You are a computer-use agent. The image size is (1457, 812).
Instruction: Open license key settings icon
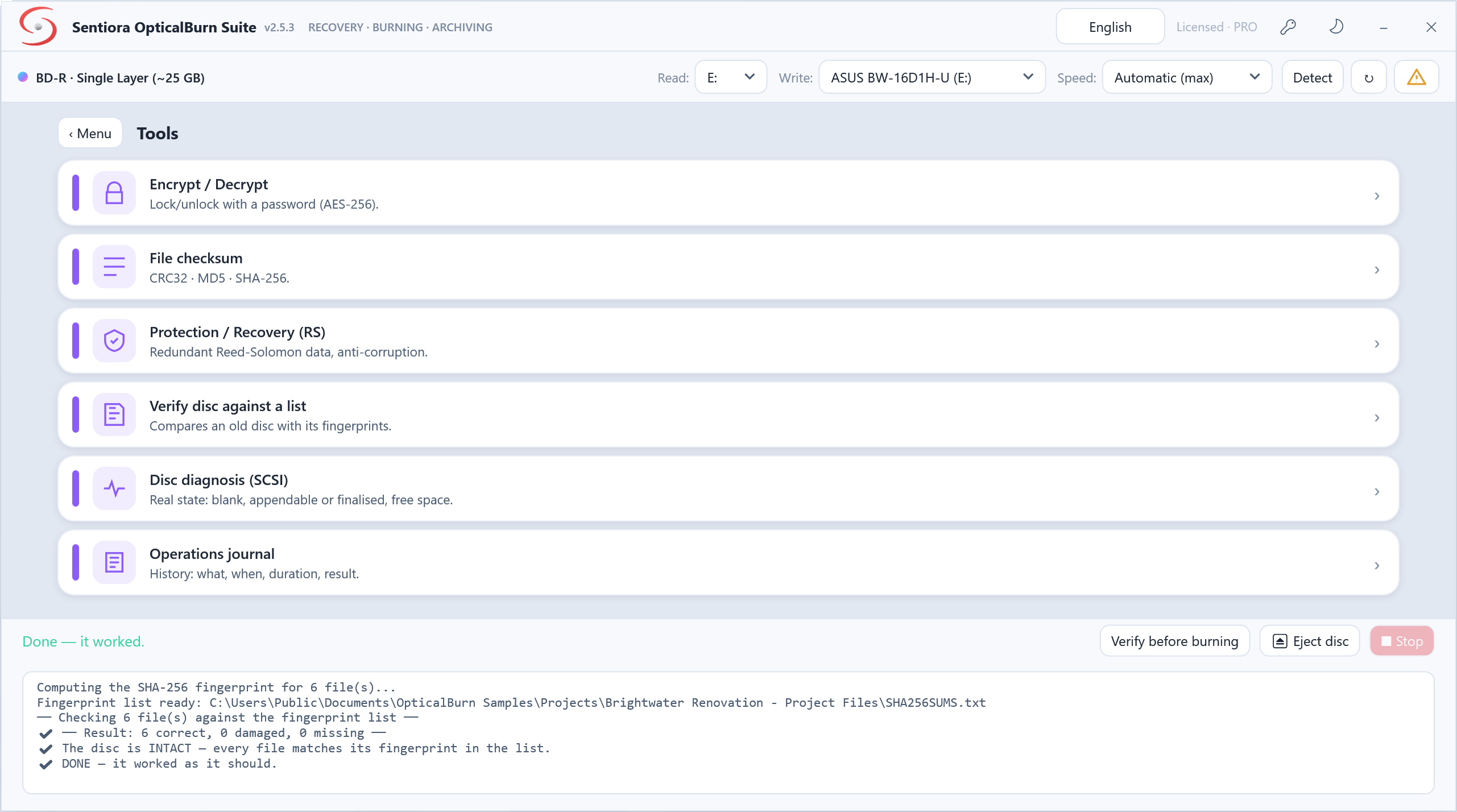pyautogui.click(x=1288, y=27)
